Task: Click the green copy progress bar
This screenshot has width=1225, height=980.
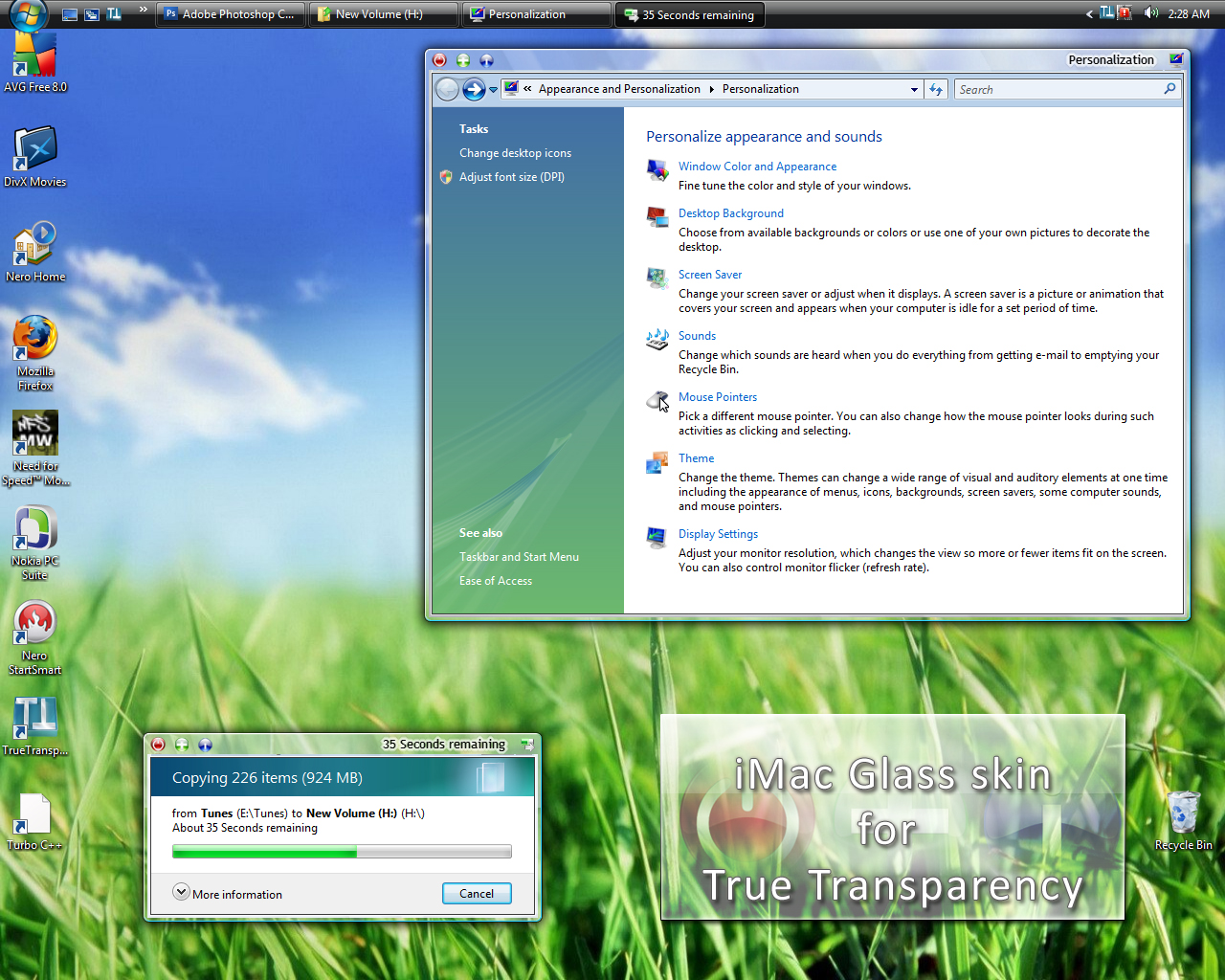Action: coord(342,851)
